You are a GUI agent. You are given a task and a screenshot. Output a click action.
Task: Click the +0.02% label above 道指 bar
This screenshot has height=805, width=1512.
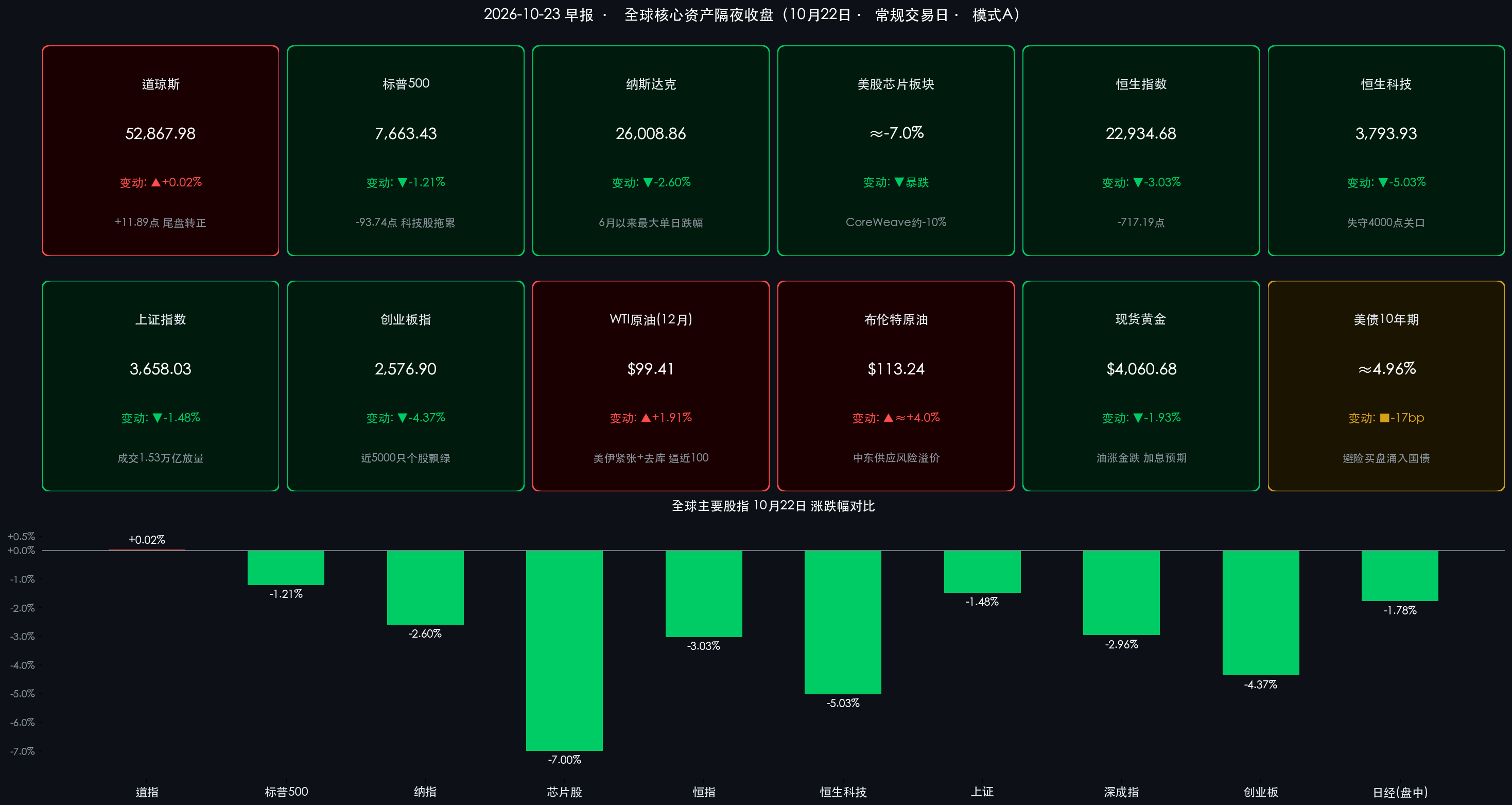[147, 540]
